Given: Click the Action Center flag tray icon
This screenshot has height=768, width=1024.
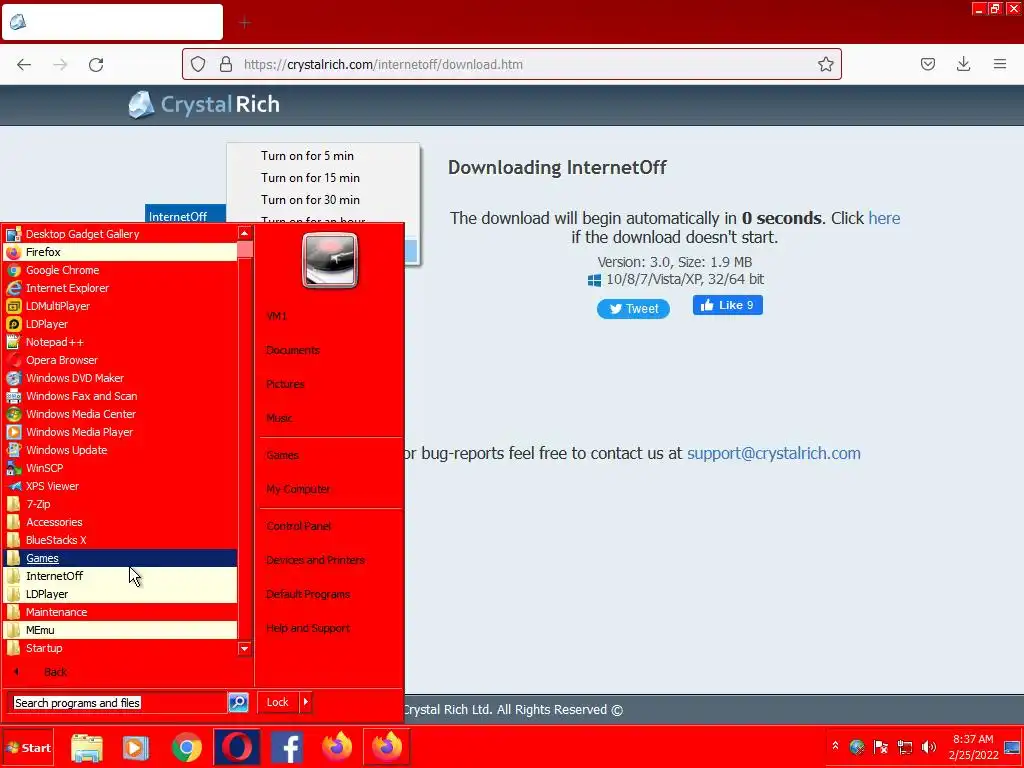Looking at the screenshot, I should (880, 747).
